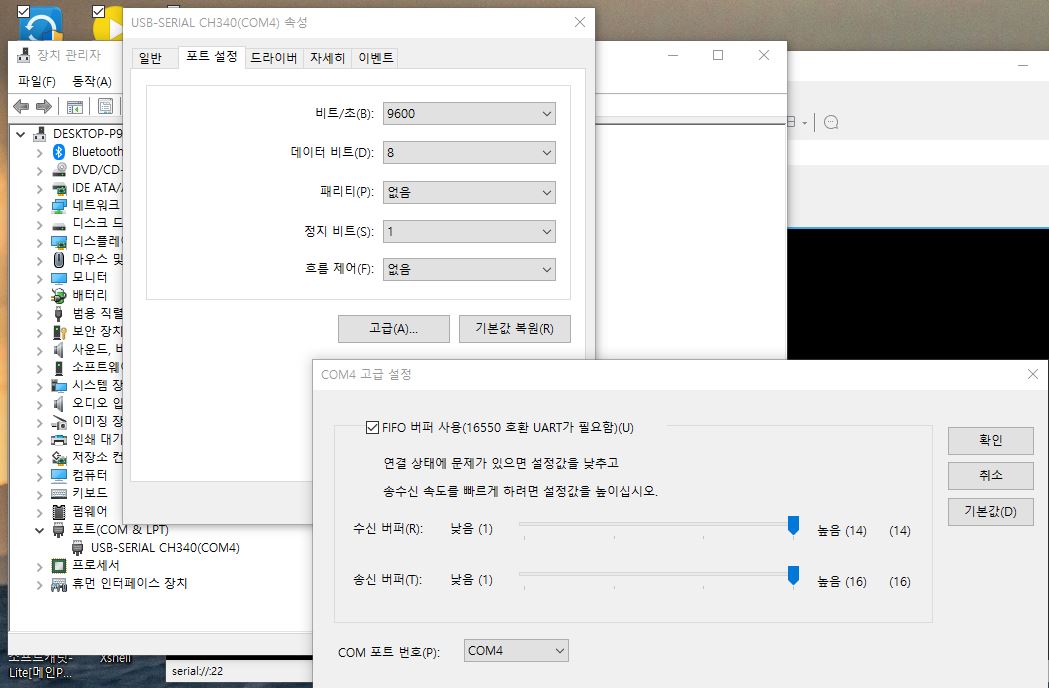The width and height of the screenshot is (1049, 688).
Task: Open the 패리티 dropdown
Action: pyautogui.click(x=469, y=193)
